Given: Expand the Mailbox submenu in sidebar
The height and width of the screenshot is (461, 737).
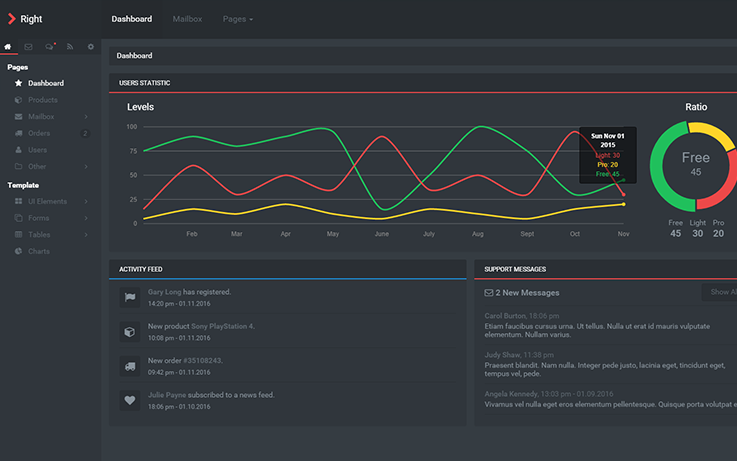Looking at the screenshot, I should coord(50,117).
